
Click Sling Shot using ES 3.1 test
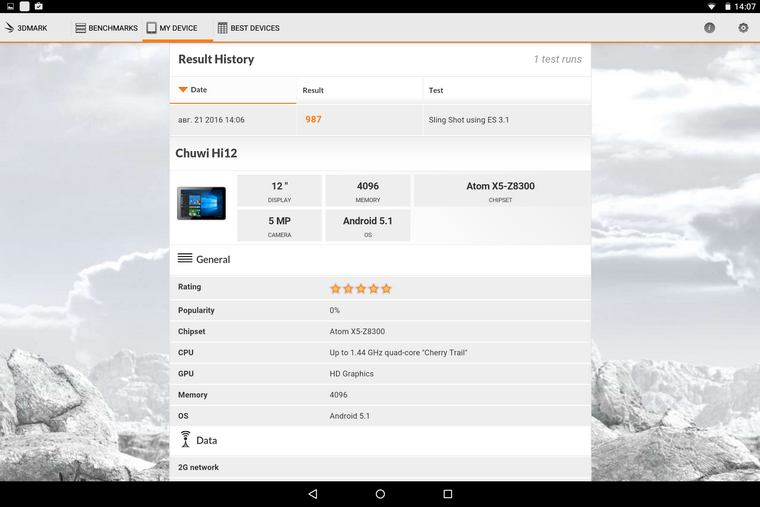pos(469,120)
